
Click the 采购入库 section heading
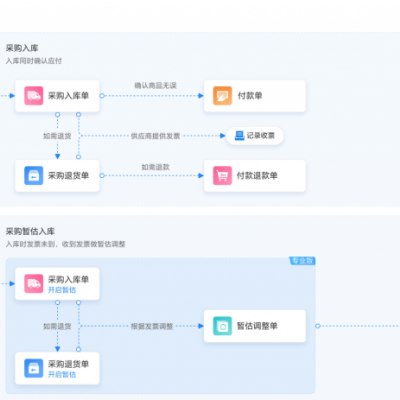click(x=22, y=48)
